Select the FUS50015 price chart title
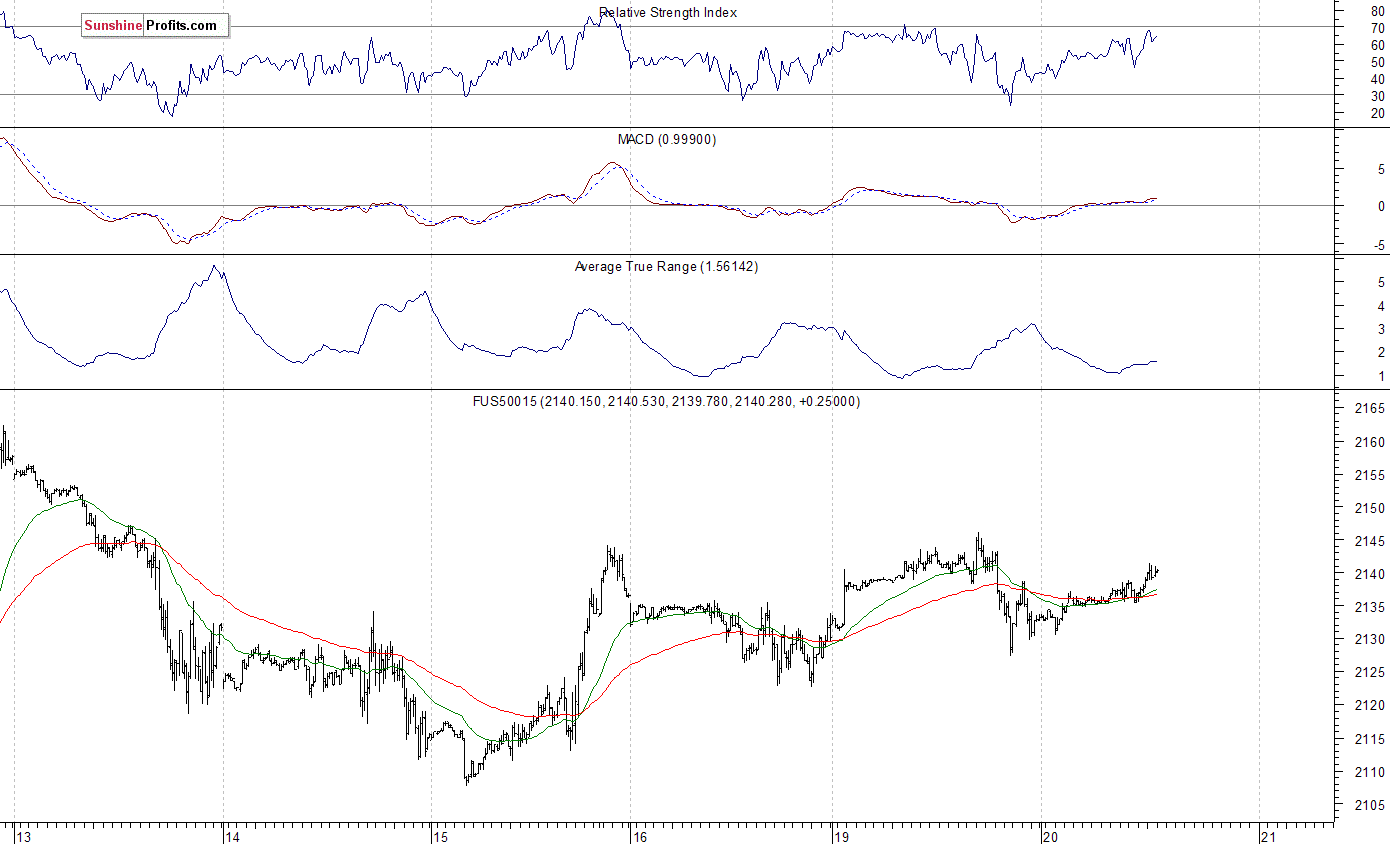The height and width of the screenshot is (844, 1390). pyautogui.click(x=665, y=402)
